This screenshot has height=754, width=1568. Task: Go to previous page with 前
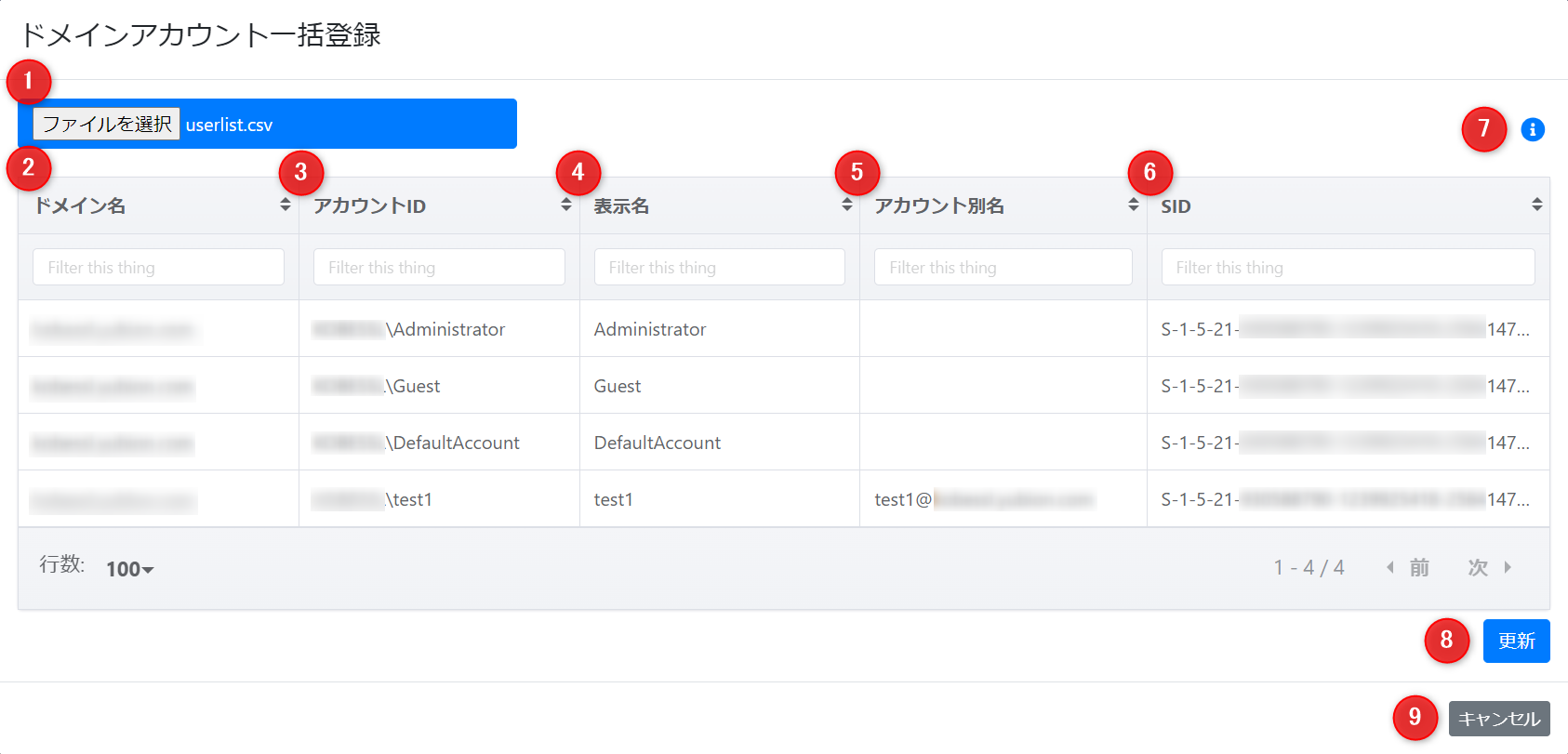[x=1407, y=567]
